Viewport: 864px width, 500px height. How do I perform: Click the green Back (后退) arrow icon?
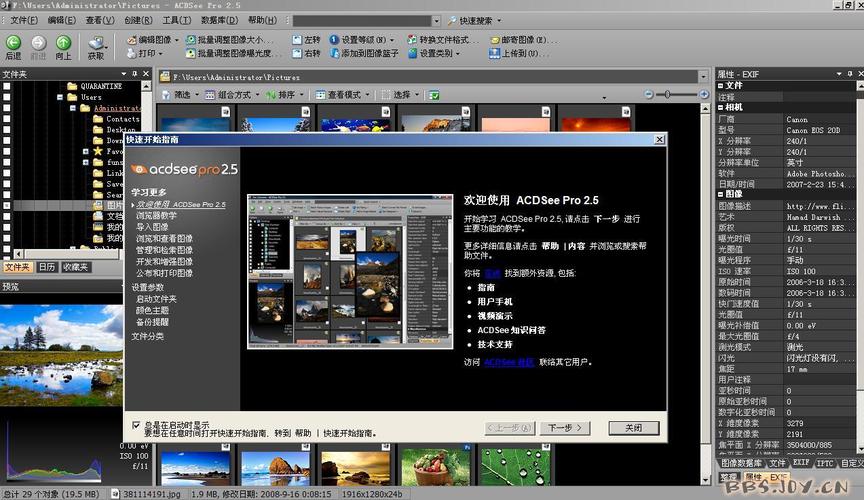coord(13,43)
